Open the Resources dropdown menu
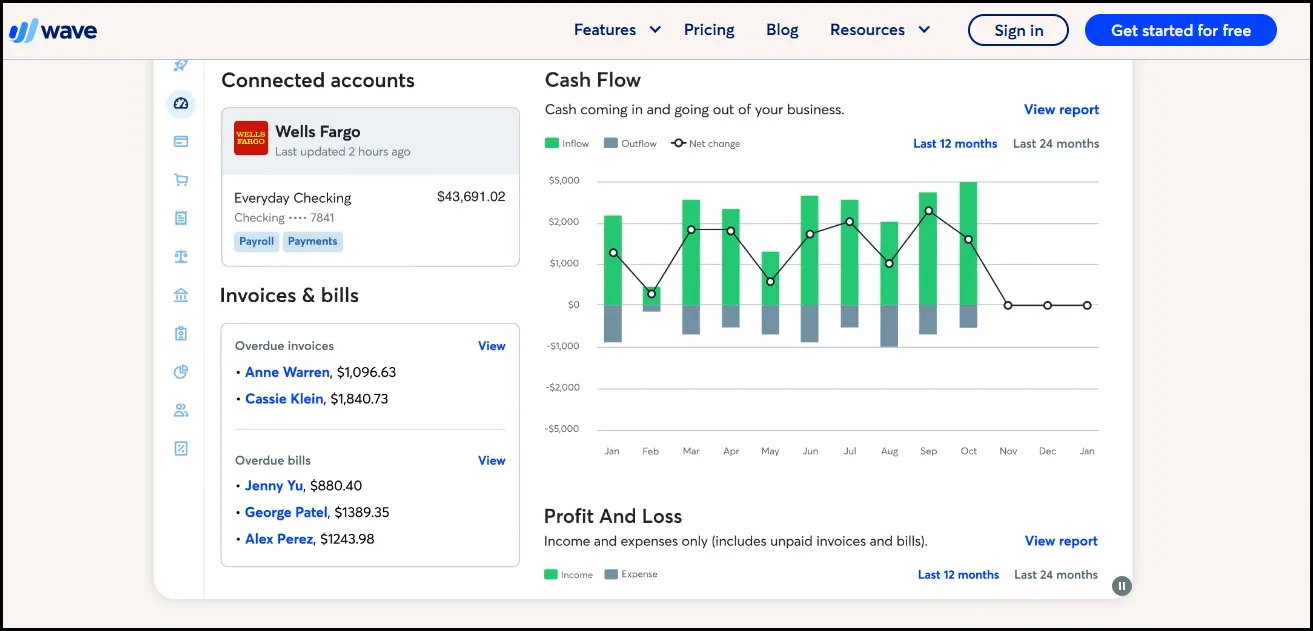1313x631 pixels. pyautogui.click(x=879, y=29)
